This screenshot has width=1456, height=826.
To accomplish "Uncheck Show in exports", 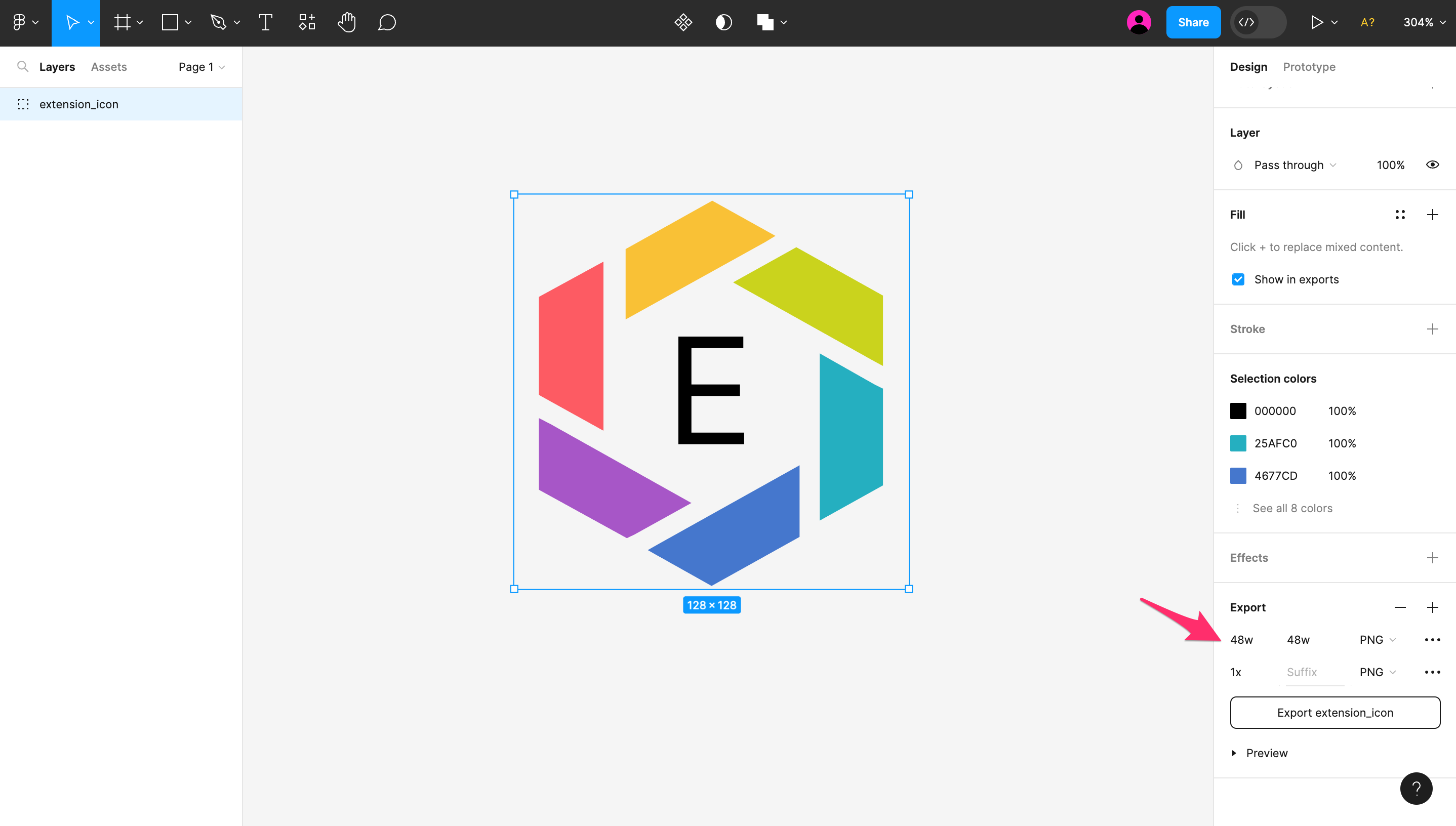I will [1238, 279].
